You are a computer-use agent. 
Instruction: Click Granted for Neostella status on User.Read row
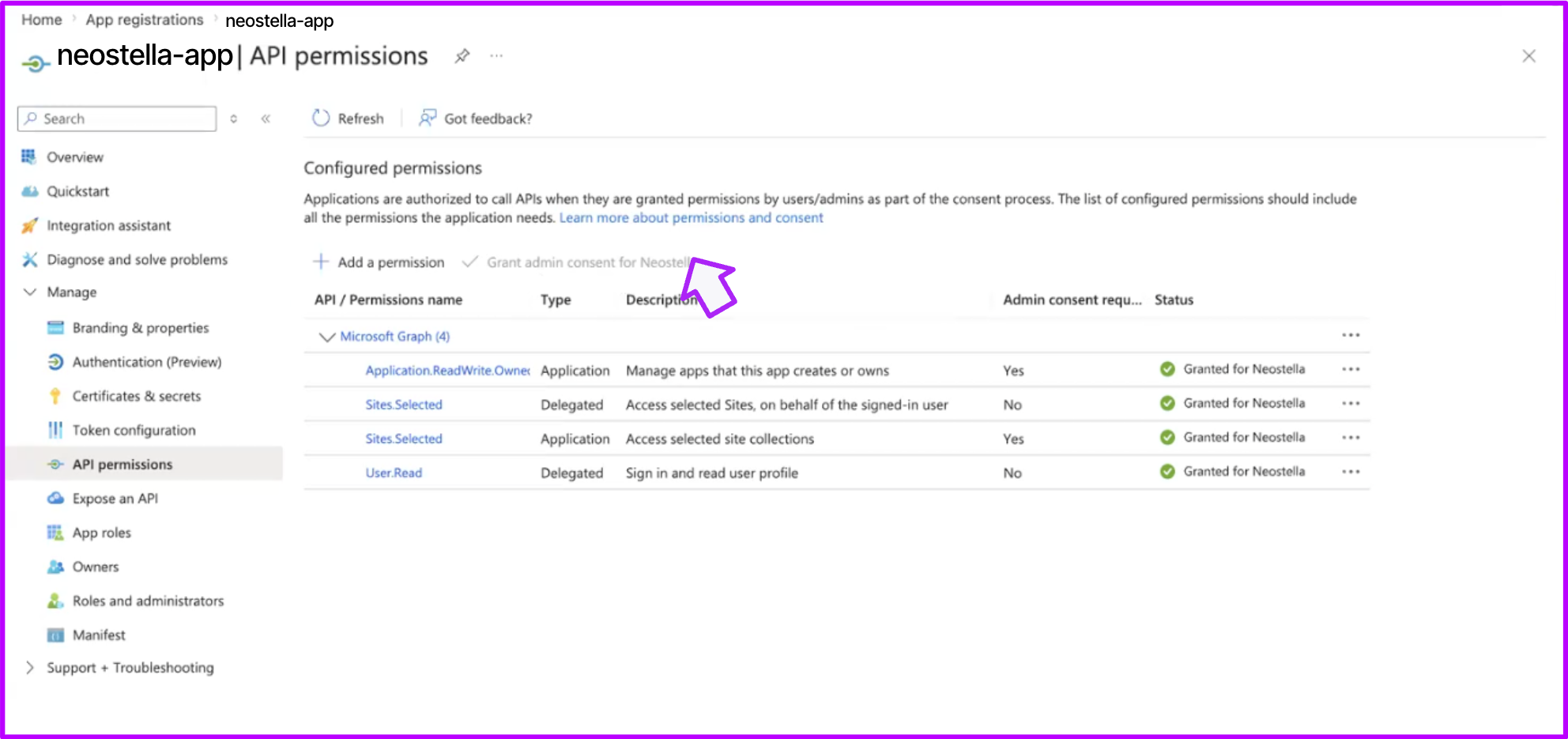1233,472
